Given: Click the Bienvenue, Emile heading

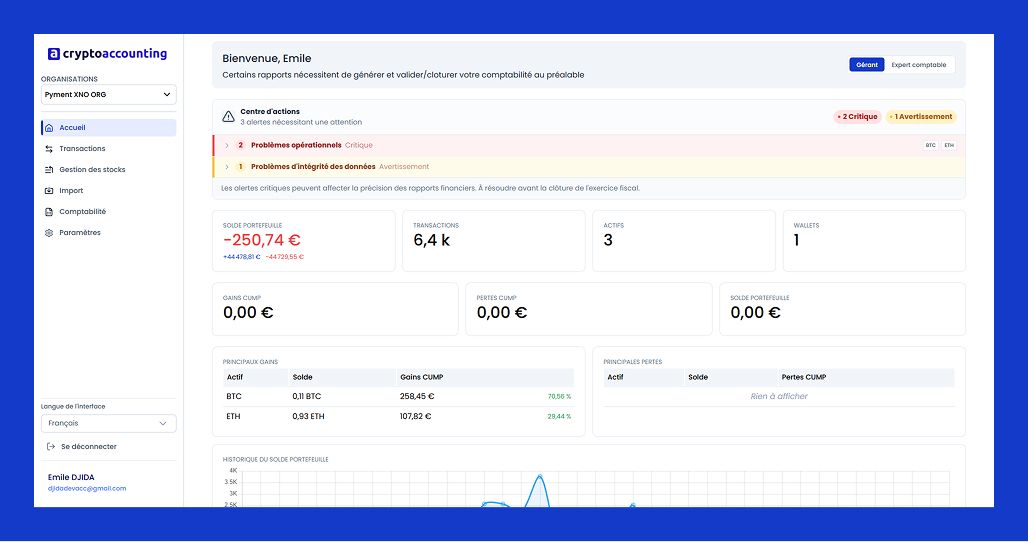Looking at the screenshot, I should pos(267,58).
